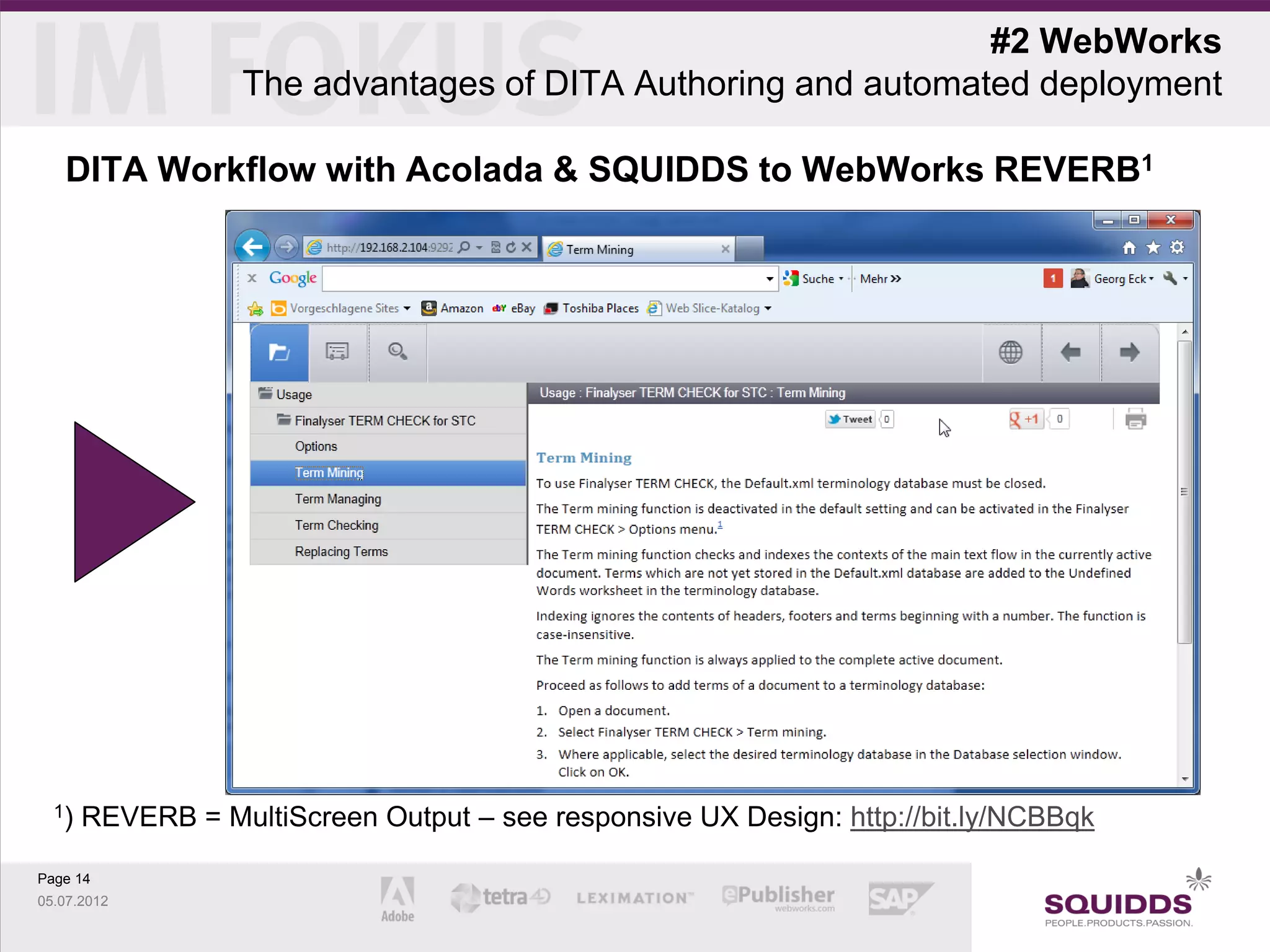Click the browser forward arrow button
This screenshot has width=1270, height=952.
286,247
